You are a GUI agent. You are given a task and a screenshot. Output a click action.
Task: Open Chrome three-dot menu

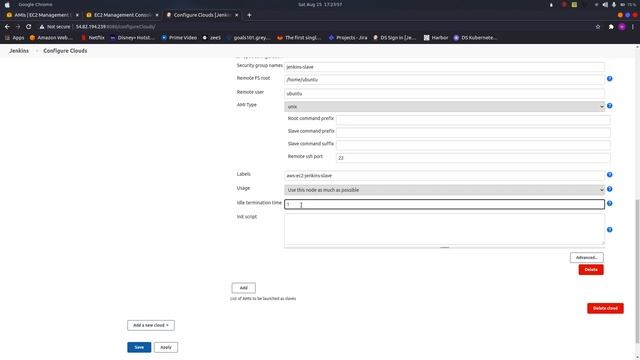[633, 27]
